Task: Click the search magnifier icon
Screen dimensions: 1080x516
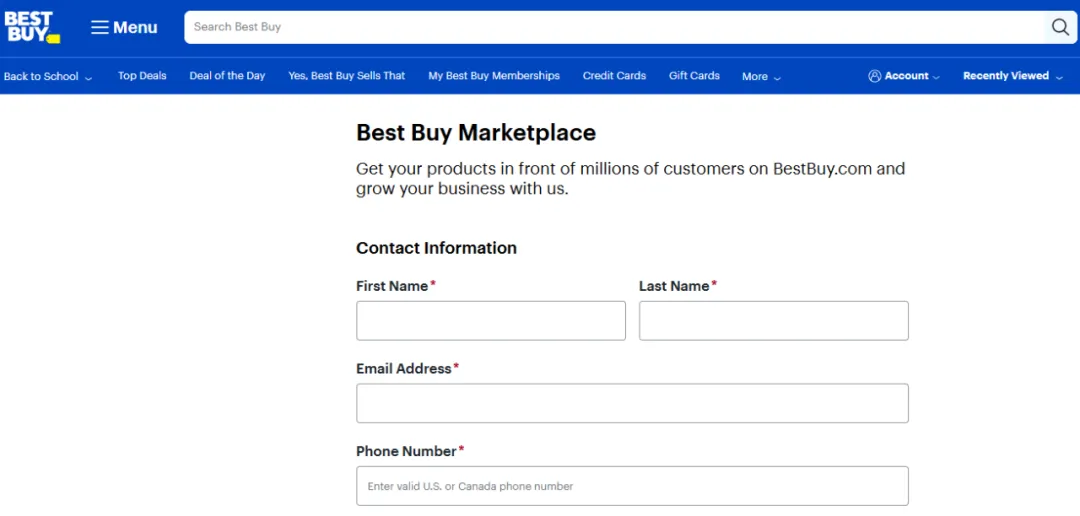Action: coord(1060,27)
